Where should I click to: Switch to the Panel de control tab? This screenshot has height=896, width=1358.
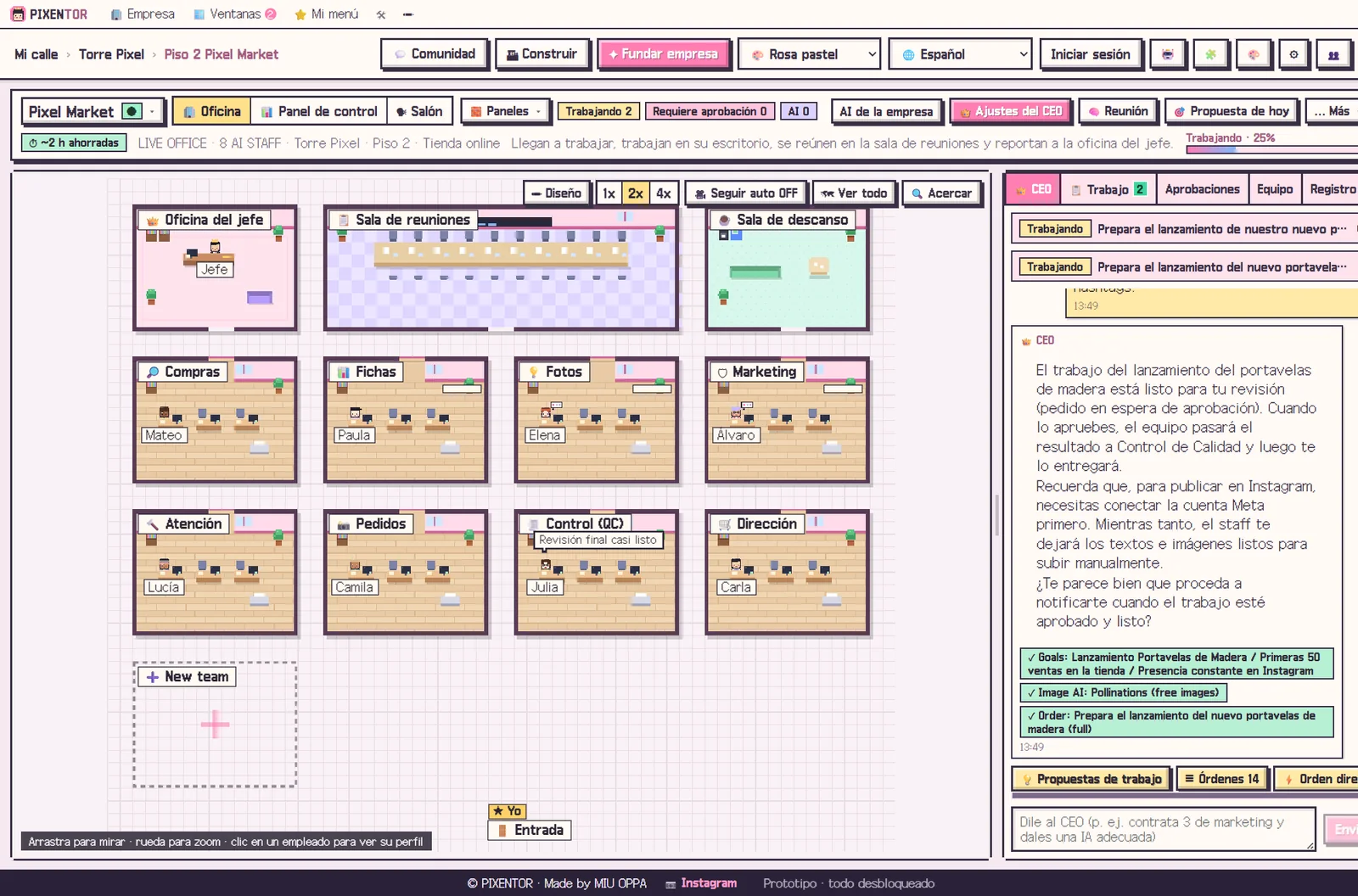click(x=319, y=111)
